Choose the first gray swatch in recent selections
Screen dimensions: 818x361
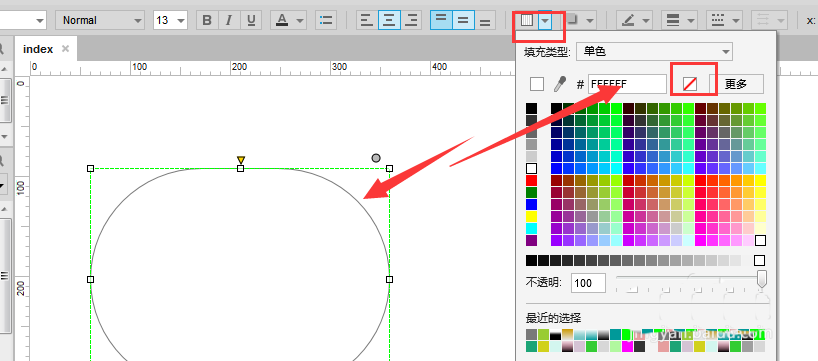(532, 334)
